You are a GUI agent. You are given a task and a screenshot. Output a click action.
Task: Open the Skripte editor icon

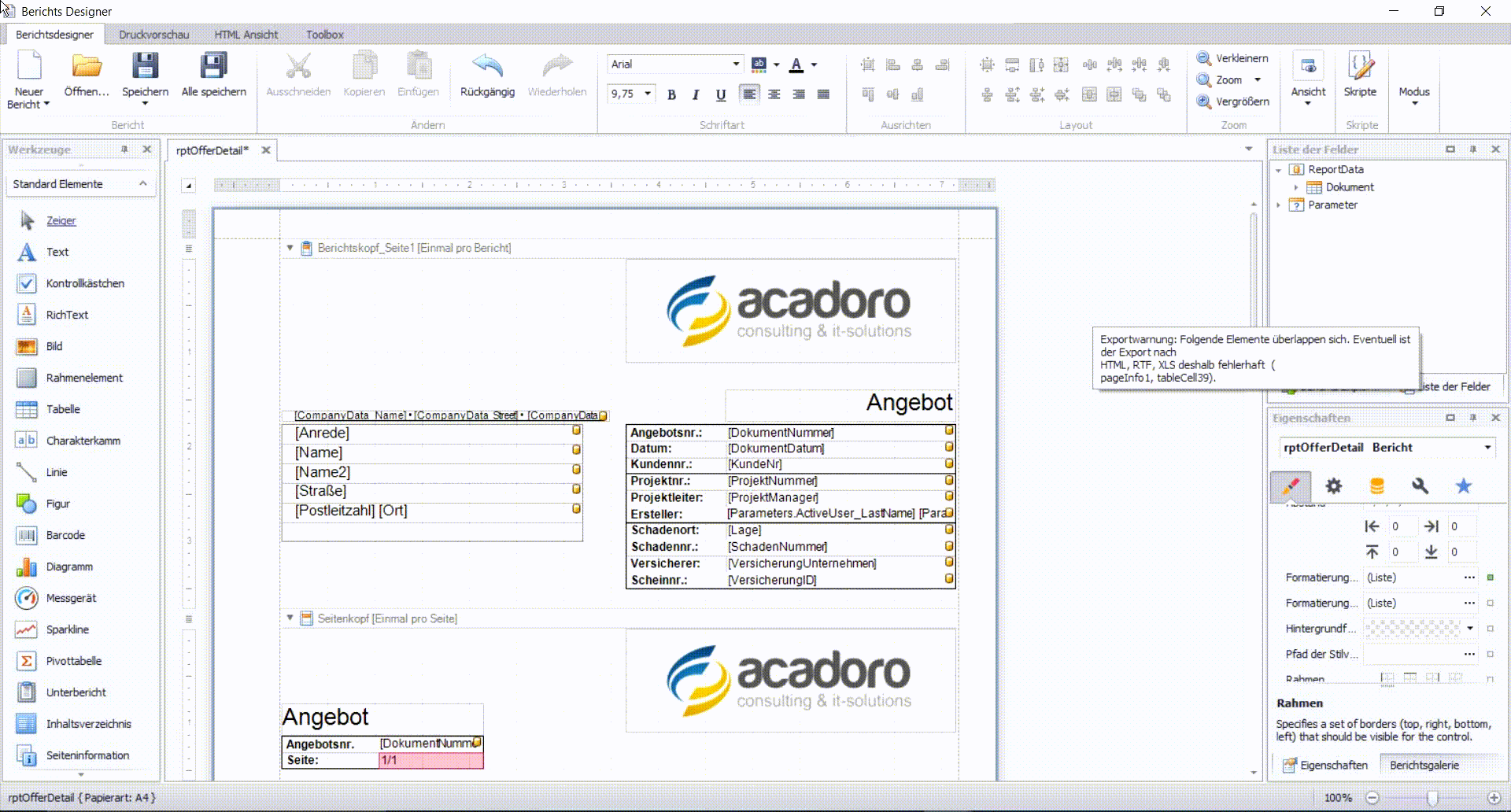point(1360,66)
